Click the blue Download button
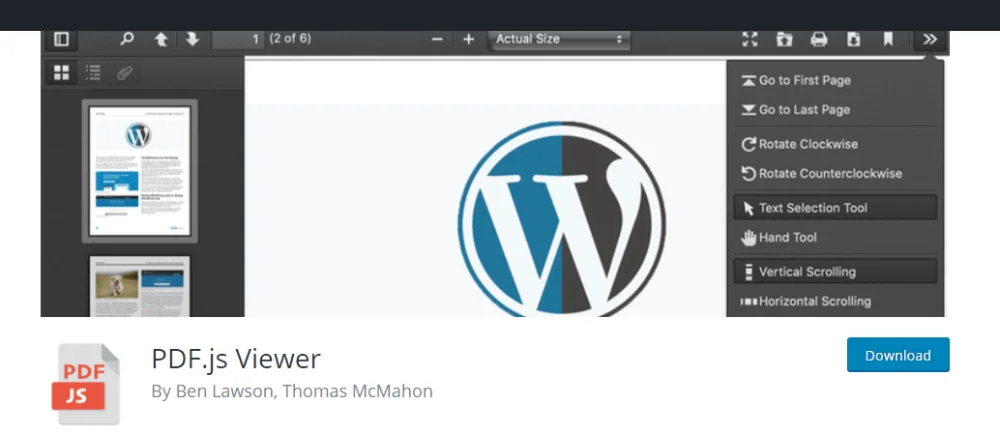 897,355
